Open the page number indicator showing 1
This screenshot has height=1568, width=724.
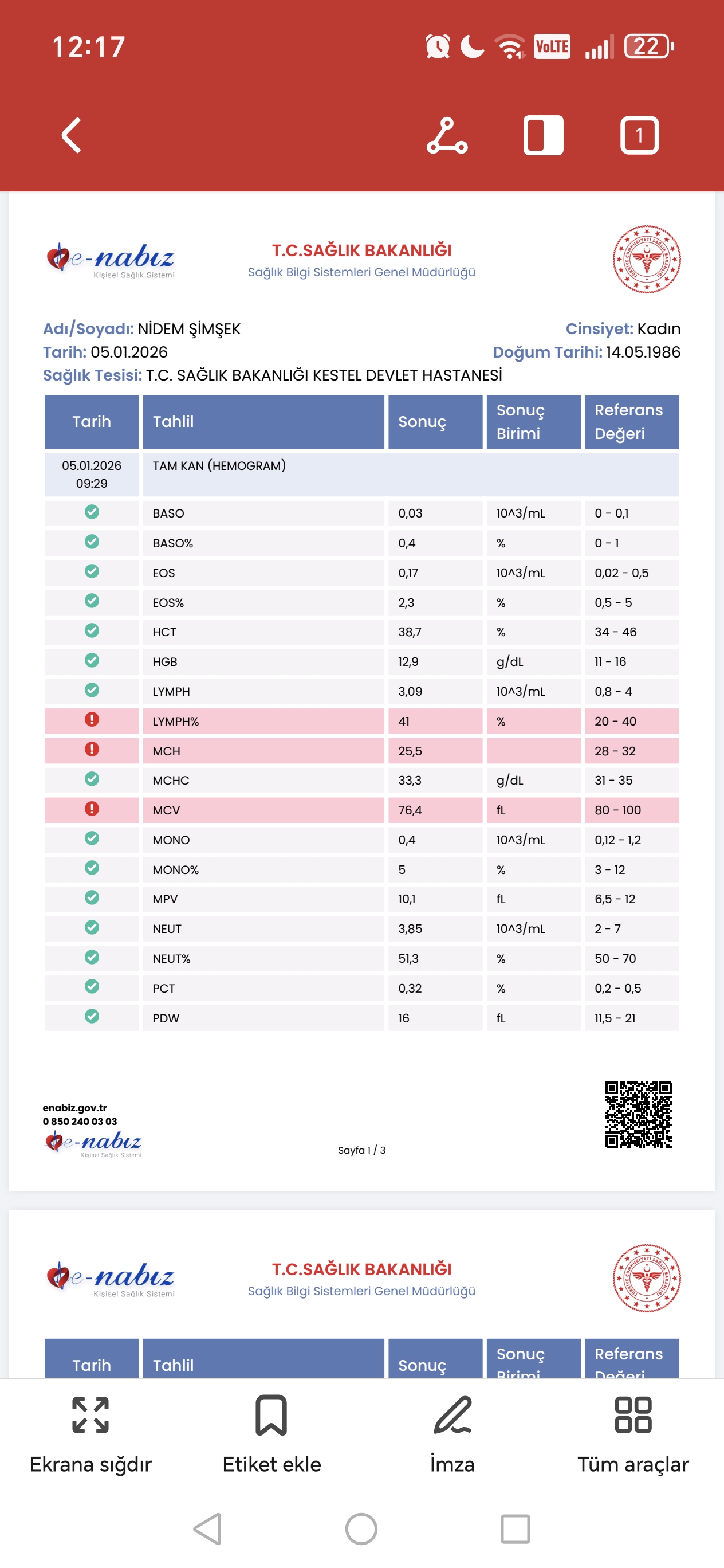point(639,135)
